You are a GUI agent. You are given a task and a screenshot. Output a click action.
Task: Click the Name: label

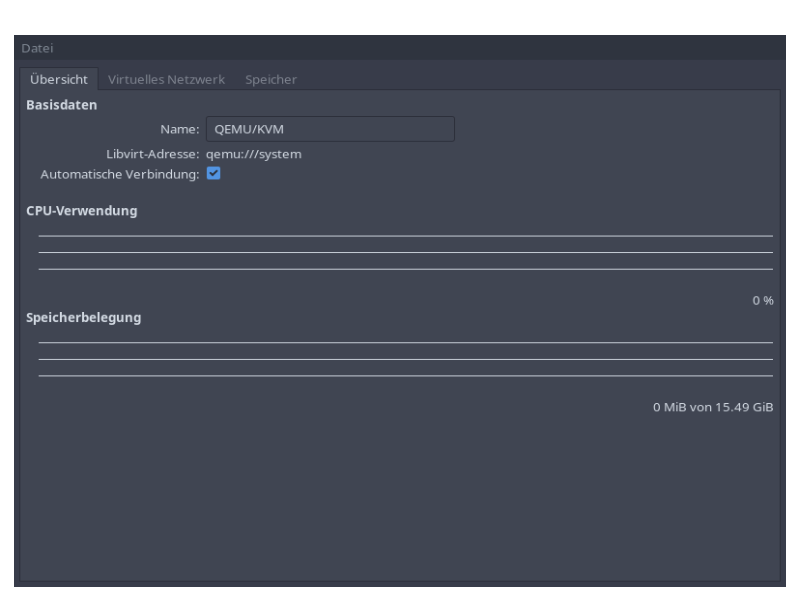180,129
